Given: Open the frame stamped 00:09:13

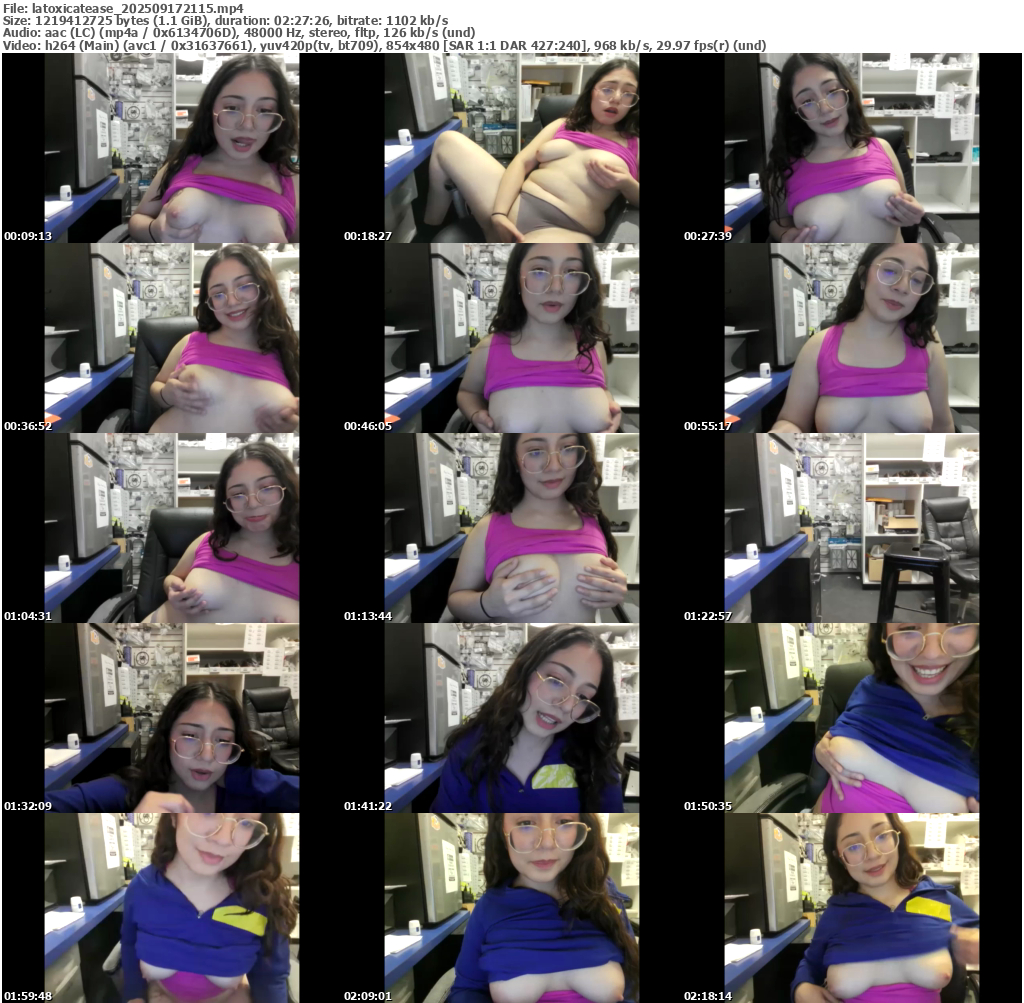Looking at the screenshot, I should point(172,148).
